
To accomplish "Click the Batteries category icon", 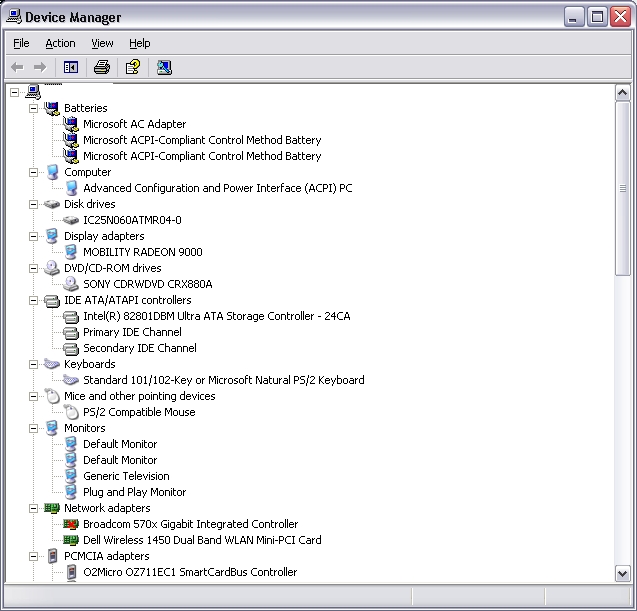I will (52, 108).
